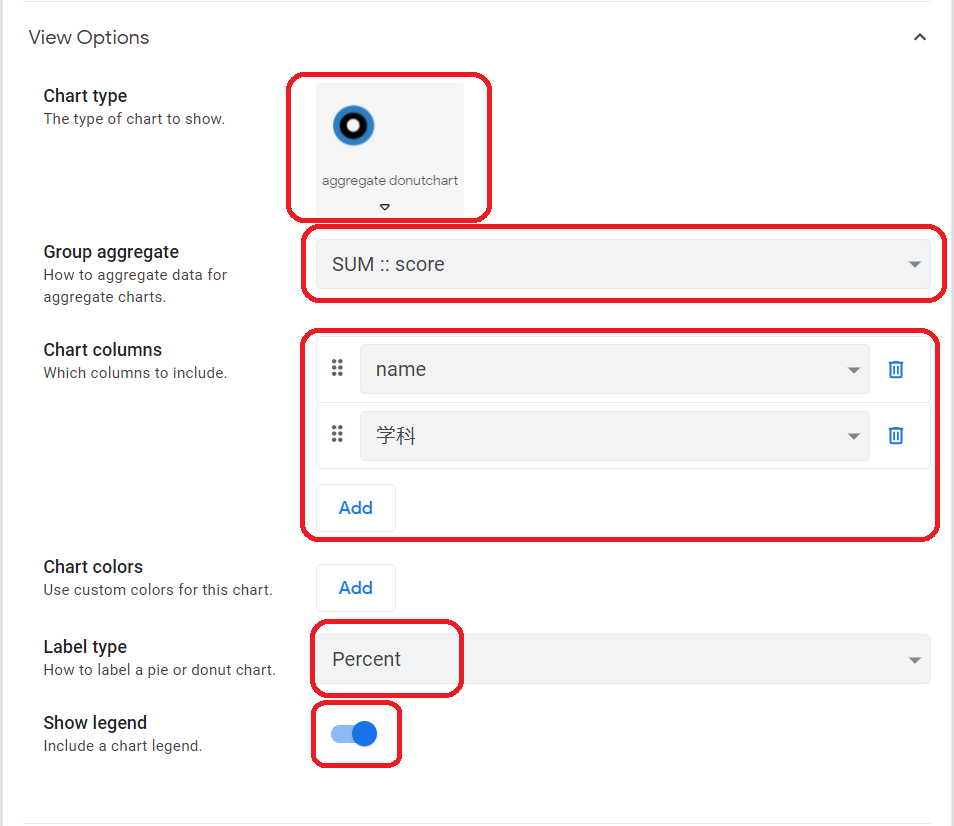Click the View Options heading
This screenshot has width=954, height=826.
pos(89,38)
